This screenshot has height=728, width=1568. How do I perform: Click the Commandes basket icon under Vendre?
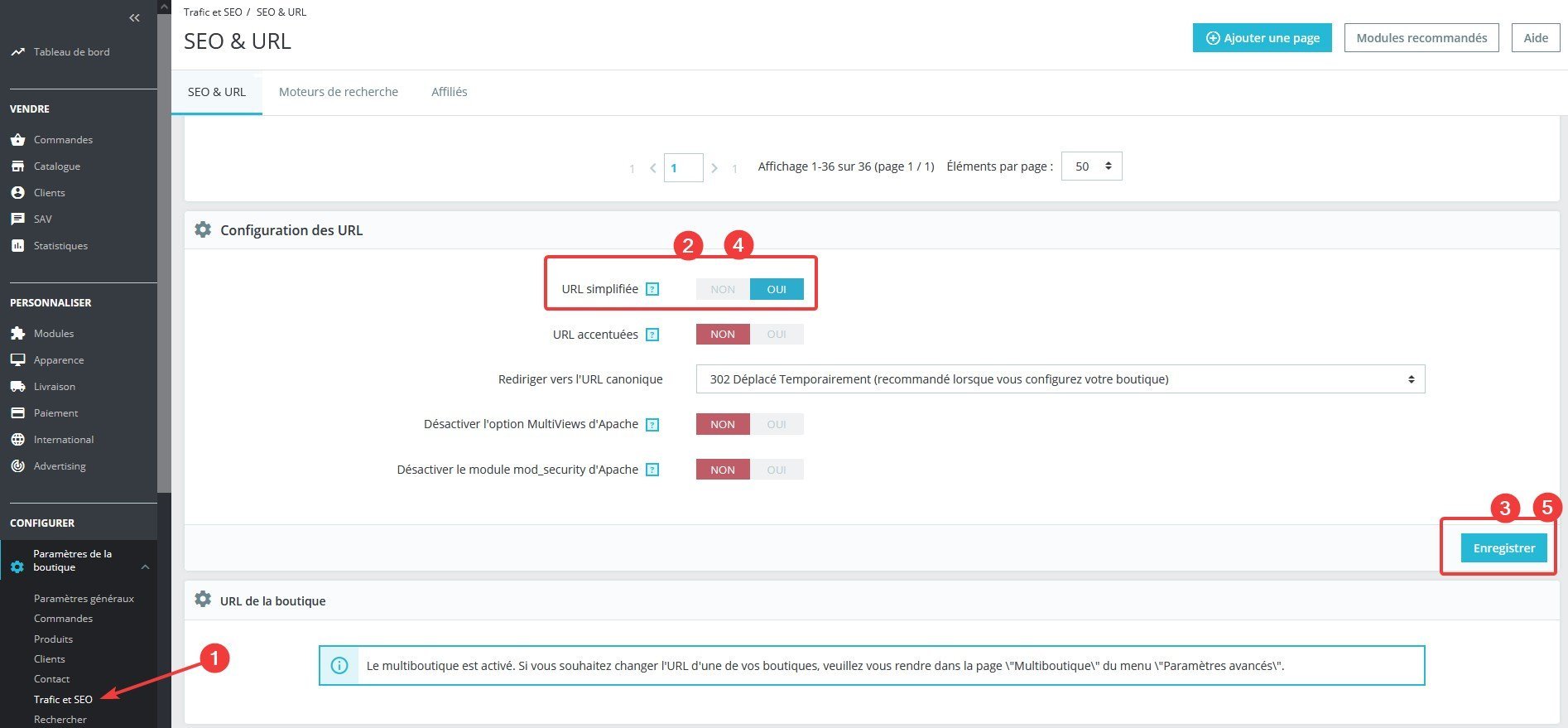[x=17, y=140]
